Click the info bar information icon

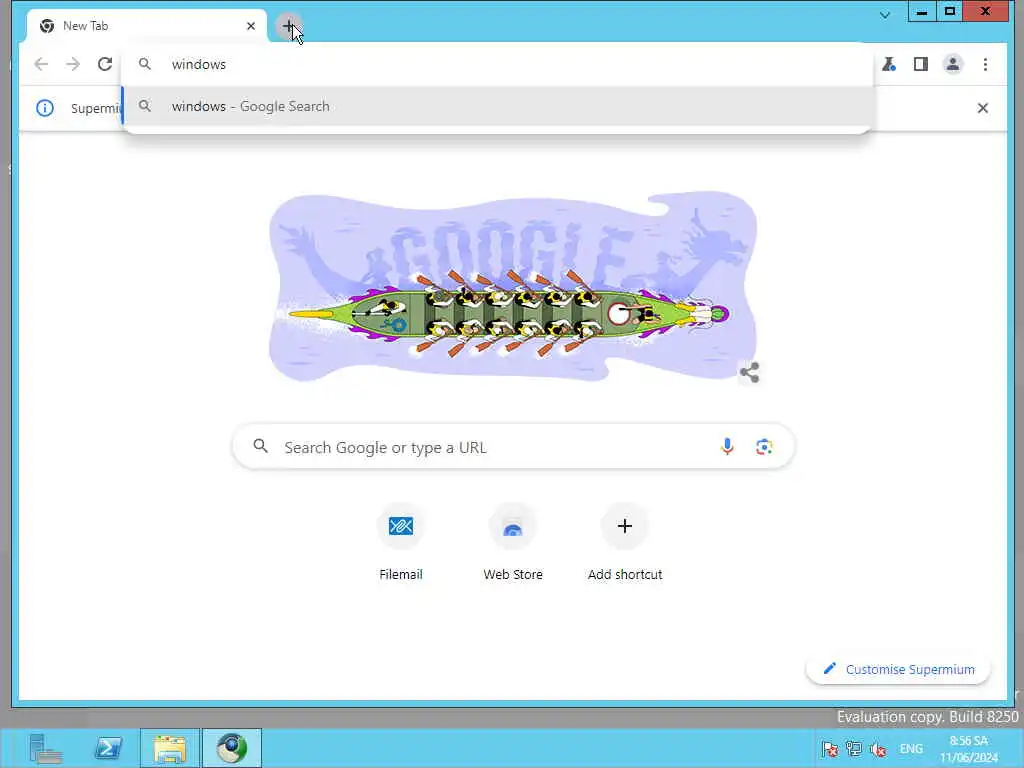45,108
